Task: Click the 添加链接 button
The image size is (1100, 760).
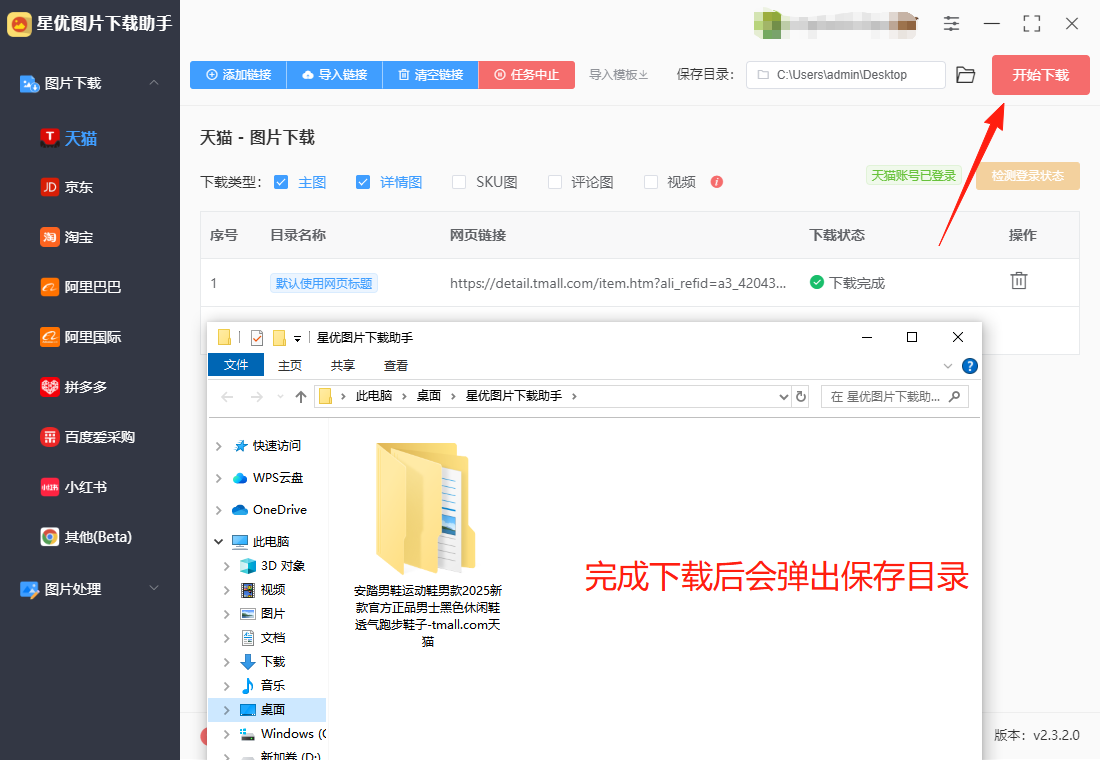Action: coord(239,75)
